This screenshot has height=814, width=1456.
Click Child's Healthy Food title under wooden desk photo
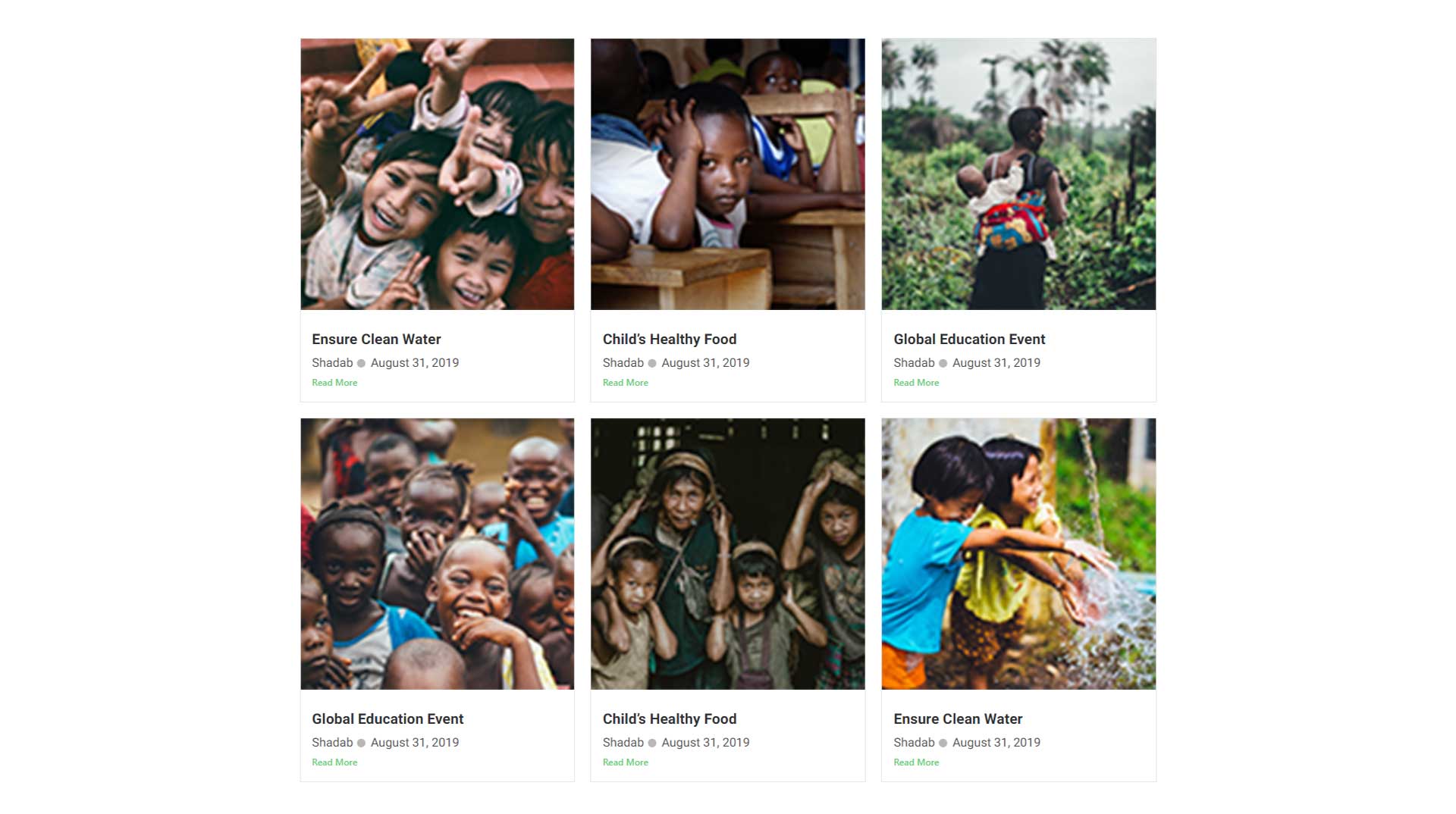pos(670,340)
